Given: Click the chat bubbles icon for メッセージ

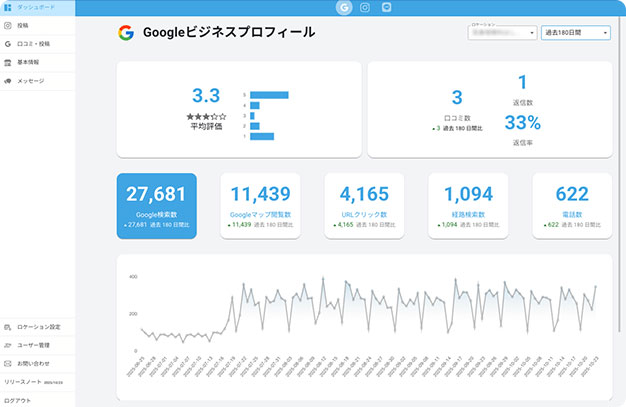Looking at the screenshot, I should [8, 81].
